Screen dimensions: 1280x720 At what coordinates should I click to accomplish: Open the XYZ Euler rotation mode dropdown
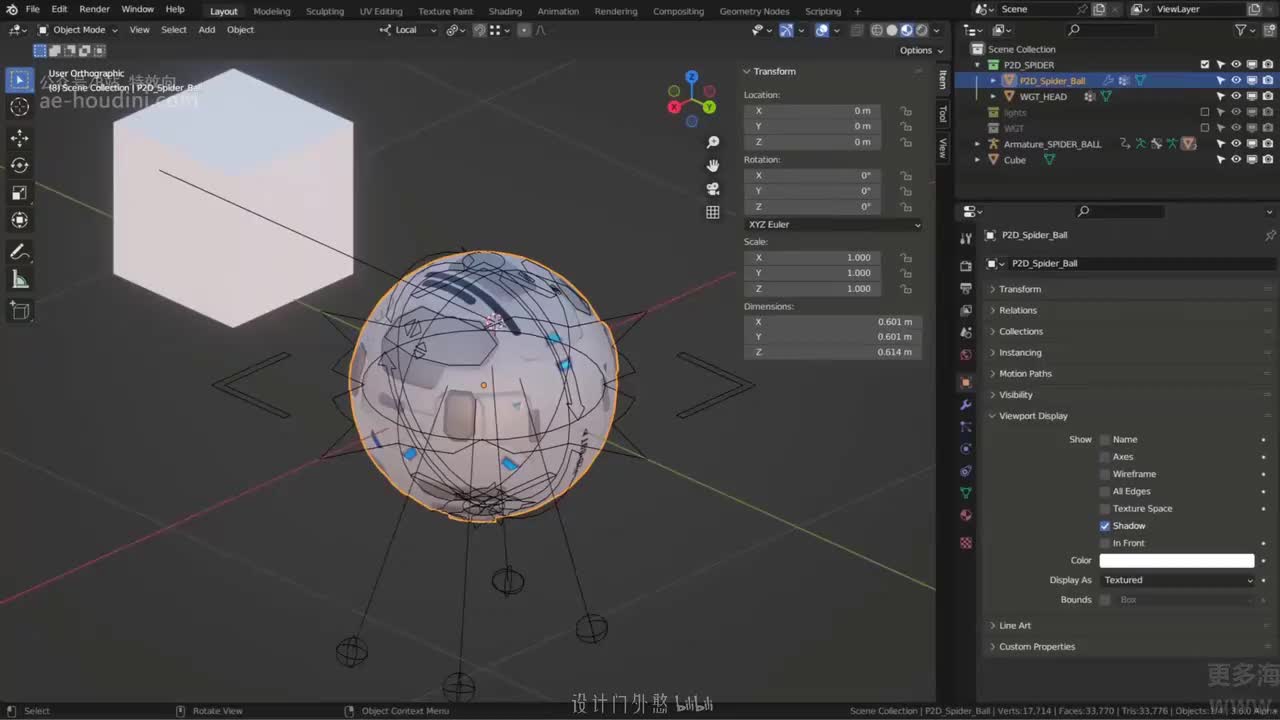[833, 225]
